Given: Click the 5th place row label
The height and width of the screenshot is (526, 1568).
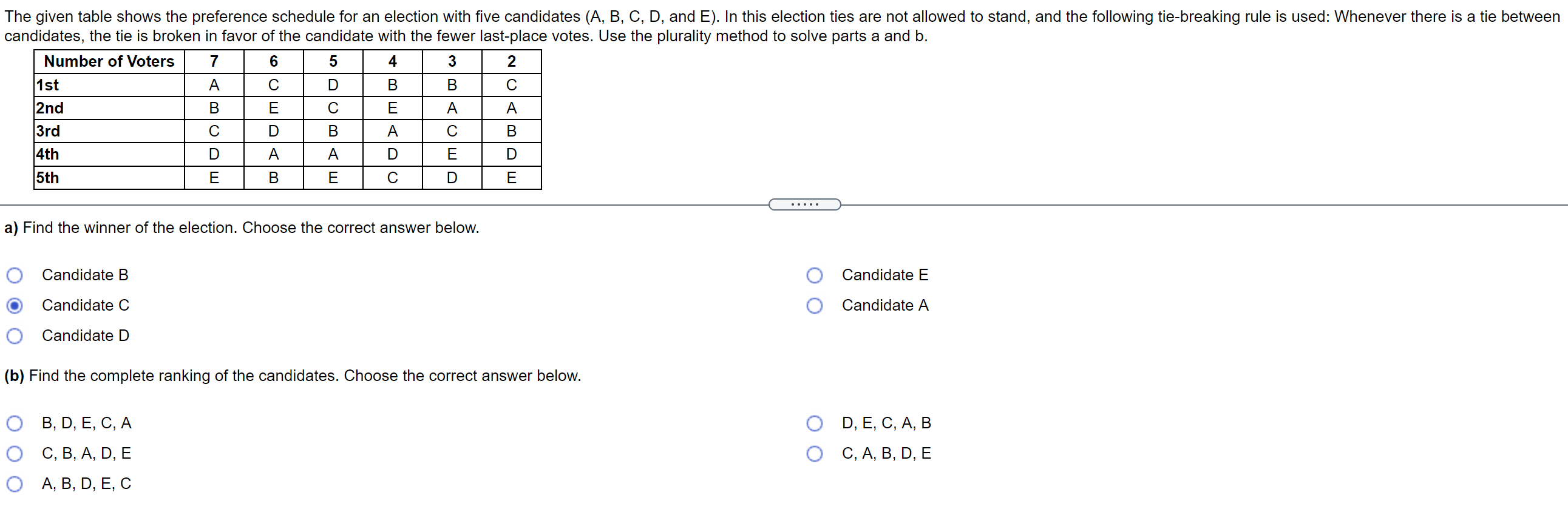Looking at the screenshot, I should click(47, 177).
